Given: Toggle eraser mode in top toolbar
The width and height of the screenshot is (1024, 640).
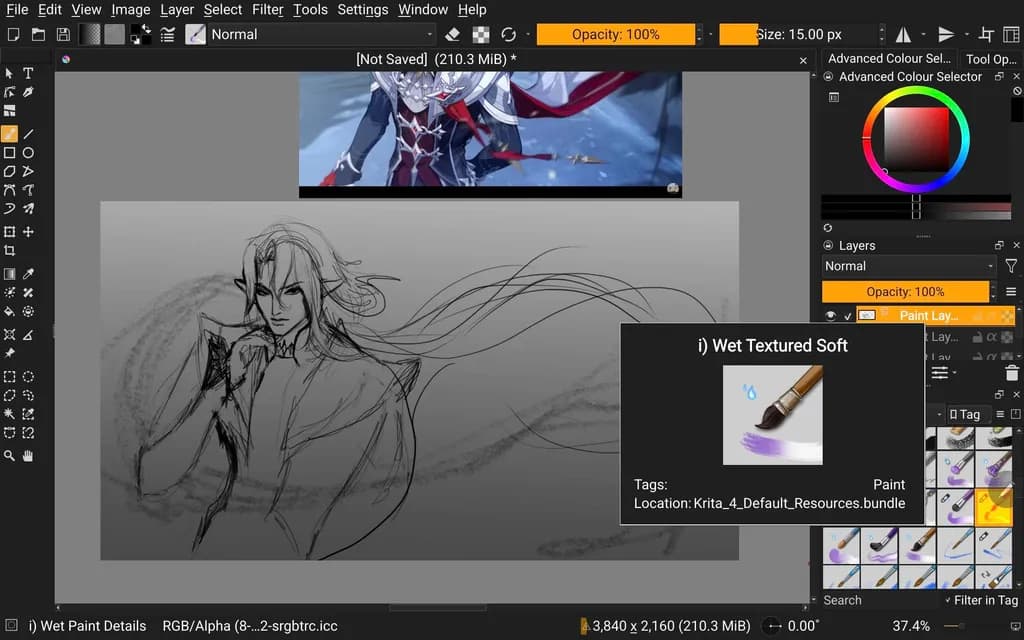Looking at the screenshot, I should 452,35.
